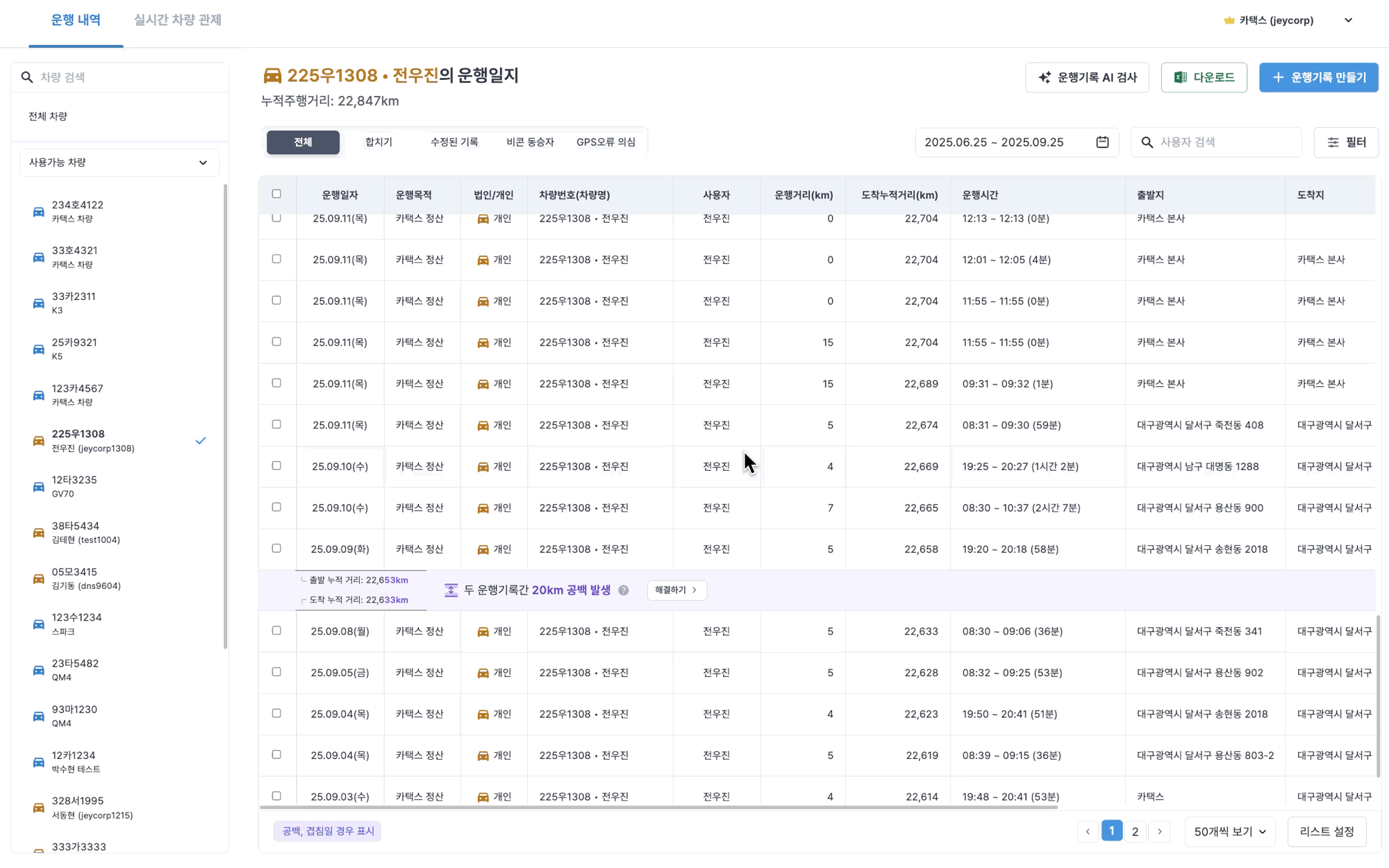Click the filter sliders icon on 필터
This screenshot has height=868, width=1389.
click(1333, 142)
